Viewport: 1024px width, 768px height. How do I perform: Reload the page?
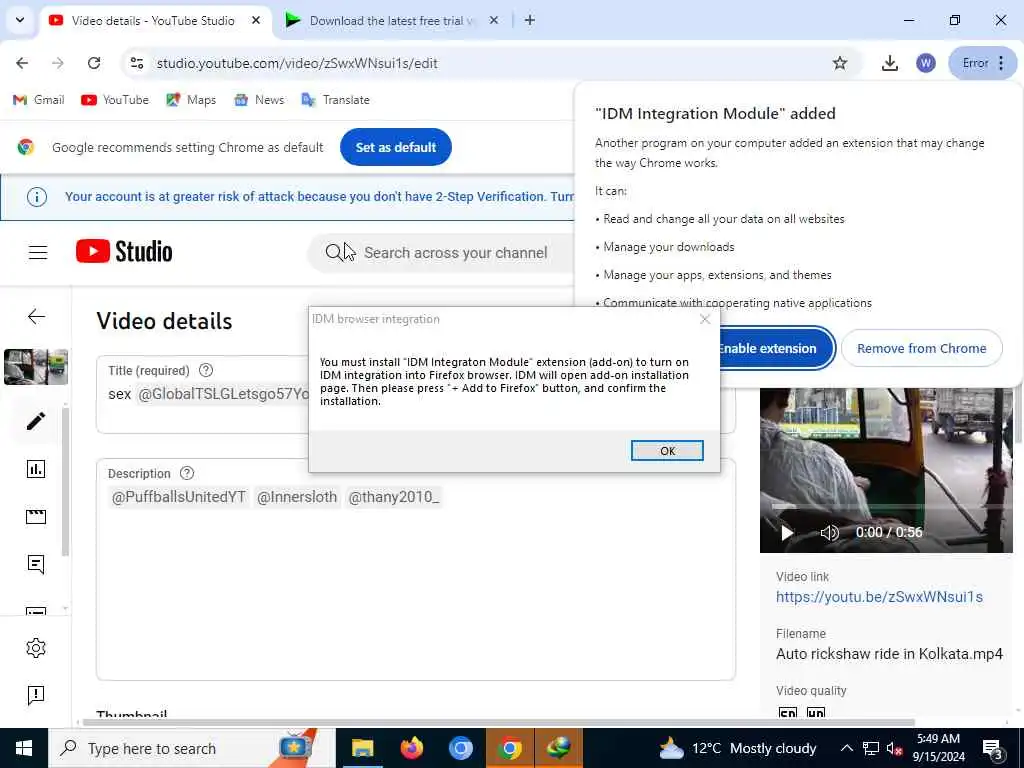tap(94, 63)
